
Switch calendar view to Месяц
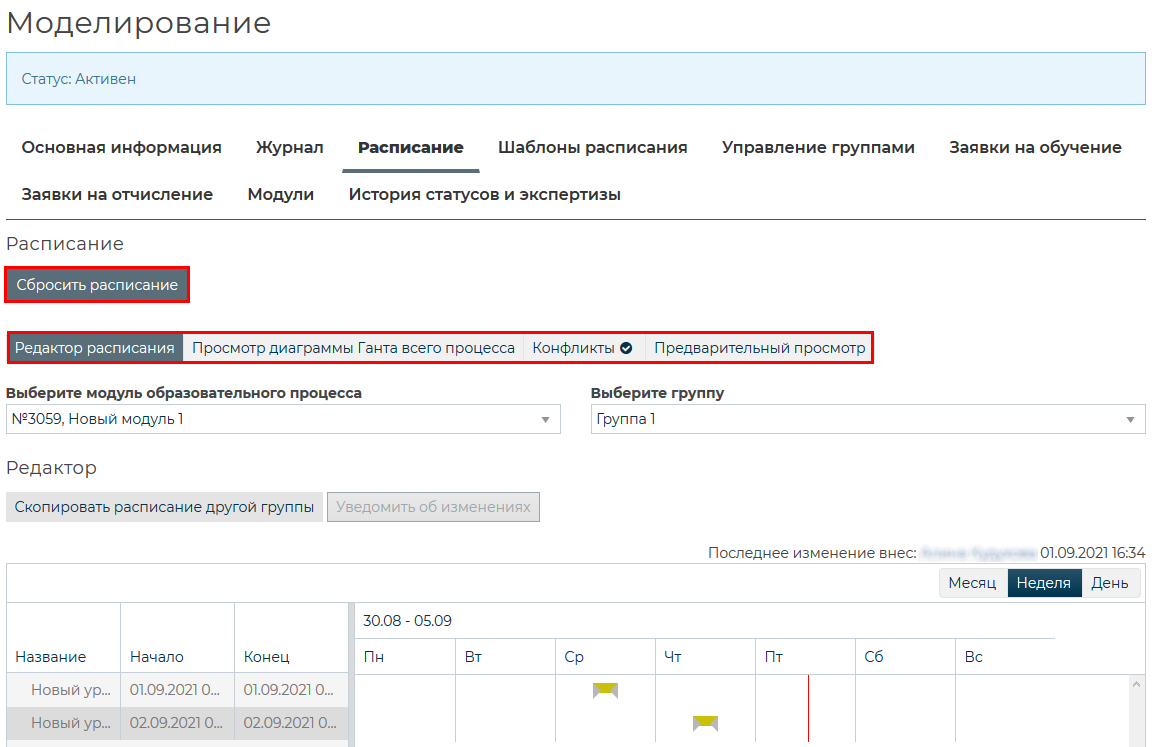(x=972, y=583)
